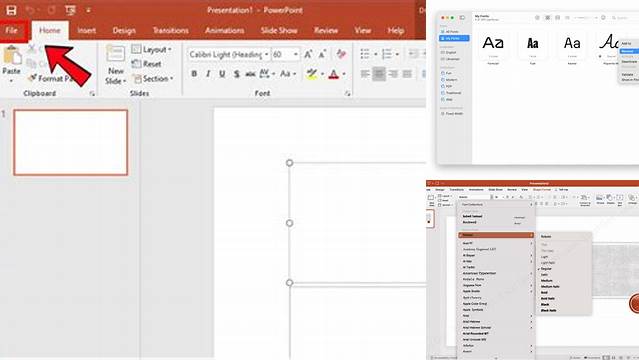Open the font name dropdown

(267, 54)
